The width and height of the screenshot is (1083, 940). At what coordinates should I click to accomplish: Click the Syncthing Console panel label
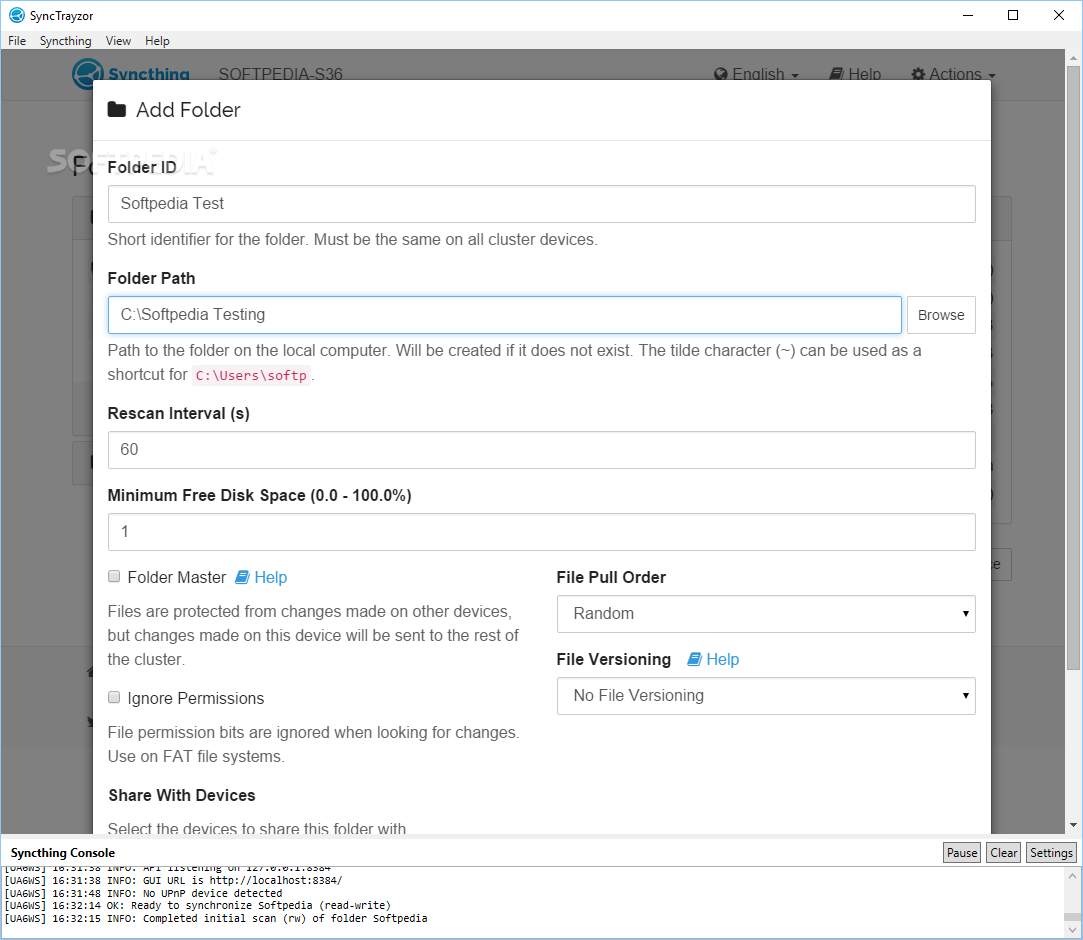pos(63,853)
